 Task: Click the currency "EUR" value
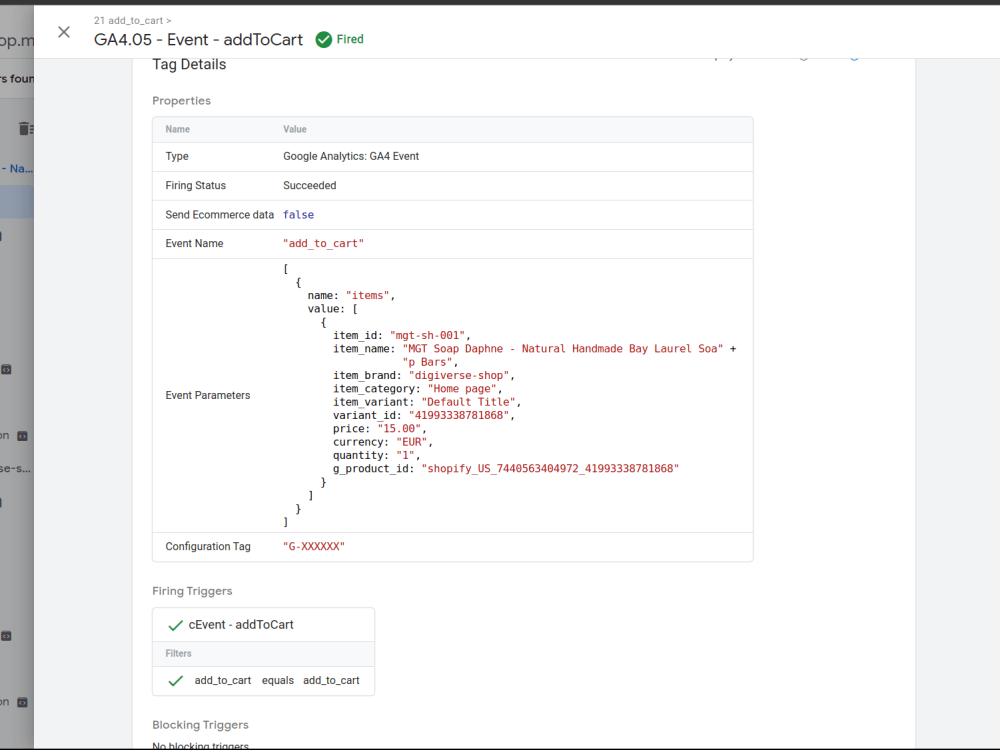pyautogui.click(x=411, y=442)
